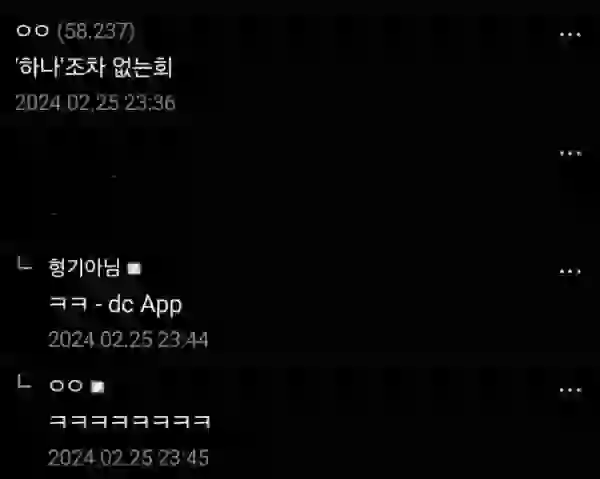The image size is (600, 479).
Task: Click the badge icon next to the ㅇㅇ reply author
Action: tap(97, 387)
